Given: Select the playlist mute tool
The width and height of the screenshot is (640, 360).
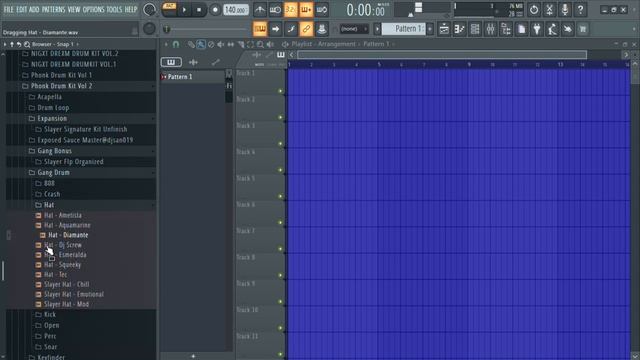Looking at the screenshot, I should (x=221, y=44).
